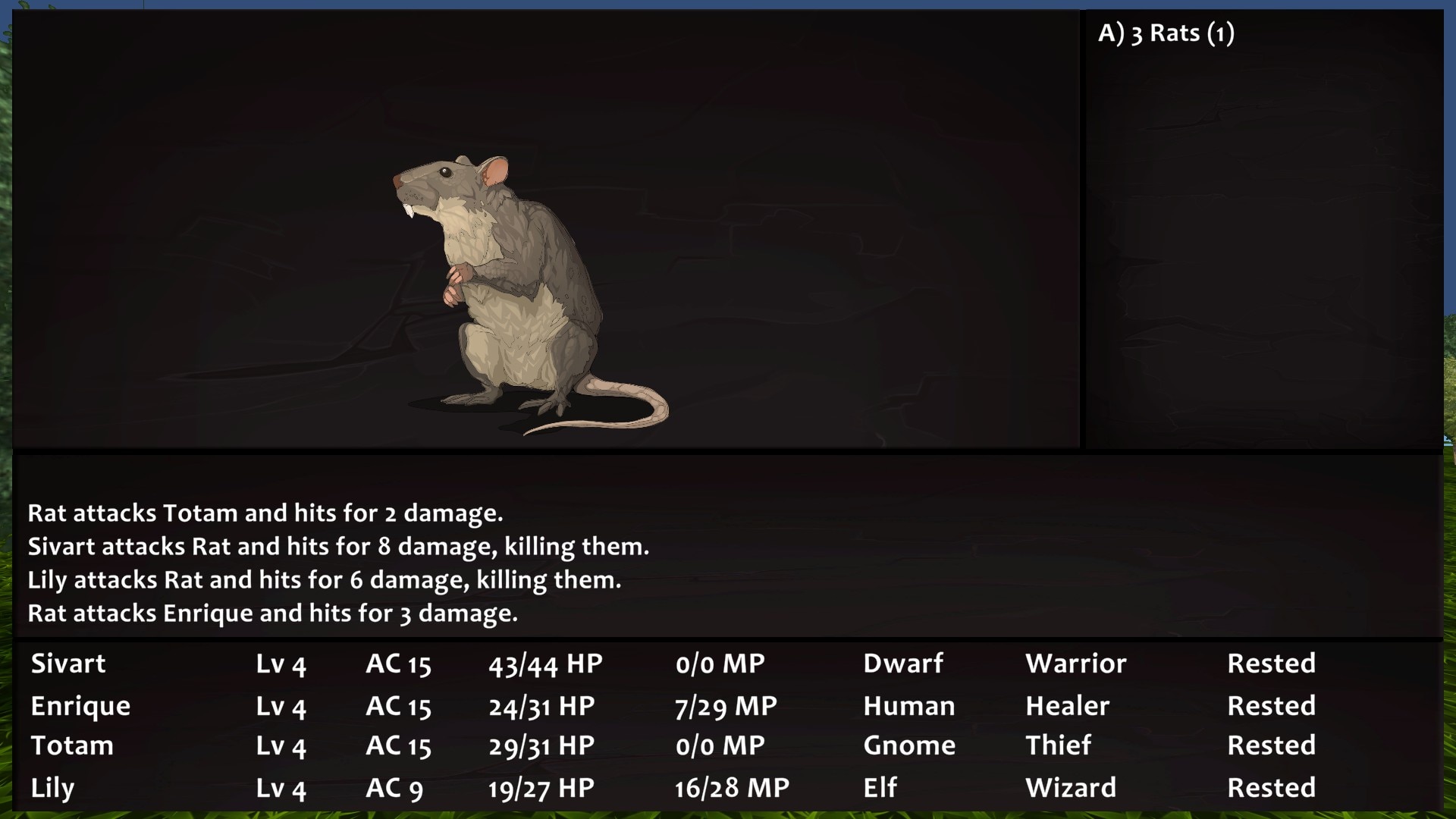Viewport: 1456px width, 819px height.
Task: Click the Healer class label
Action: (1067, 706)
